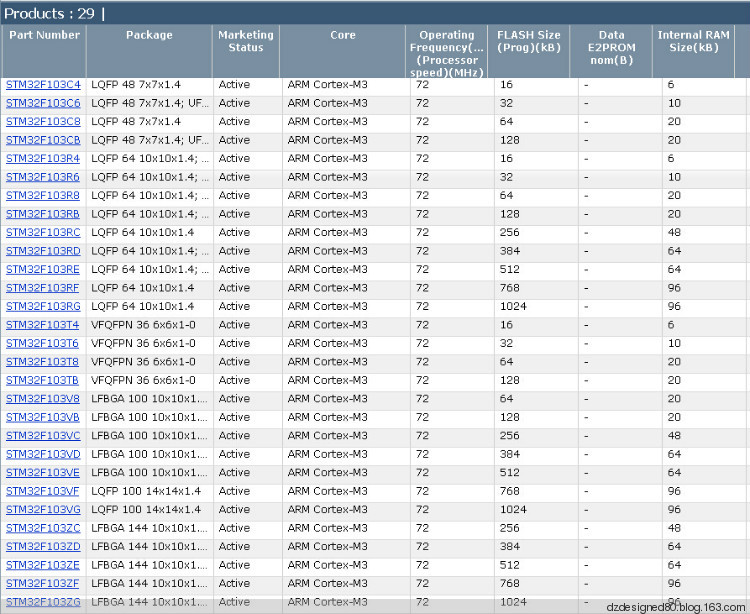Select RAM size '48' in STM32F103RC row
This screenshot has height=614, width=750.
(674, 232)
